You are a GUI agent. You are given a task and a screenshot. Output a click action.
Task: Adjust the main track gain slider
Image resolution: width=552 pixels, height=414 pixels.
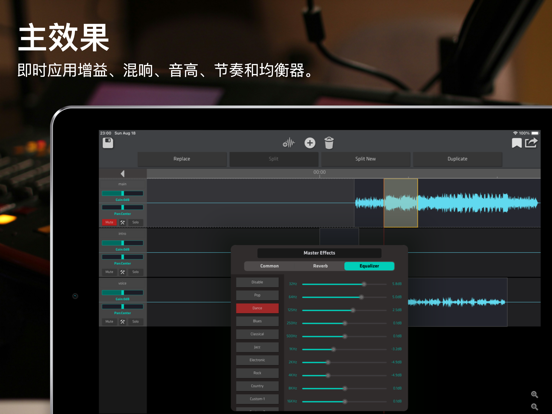click(123, 193)
